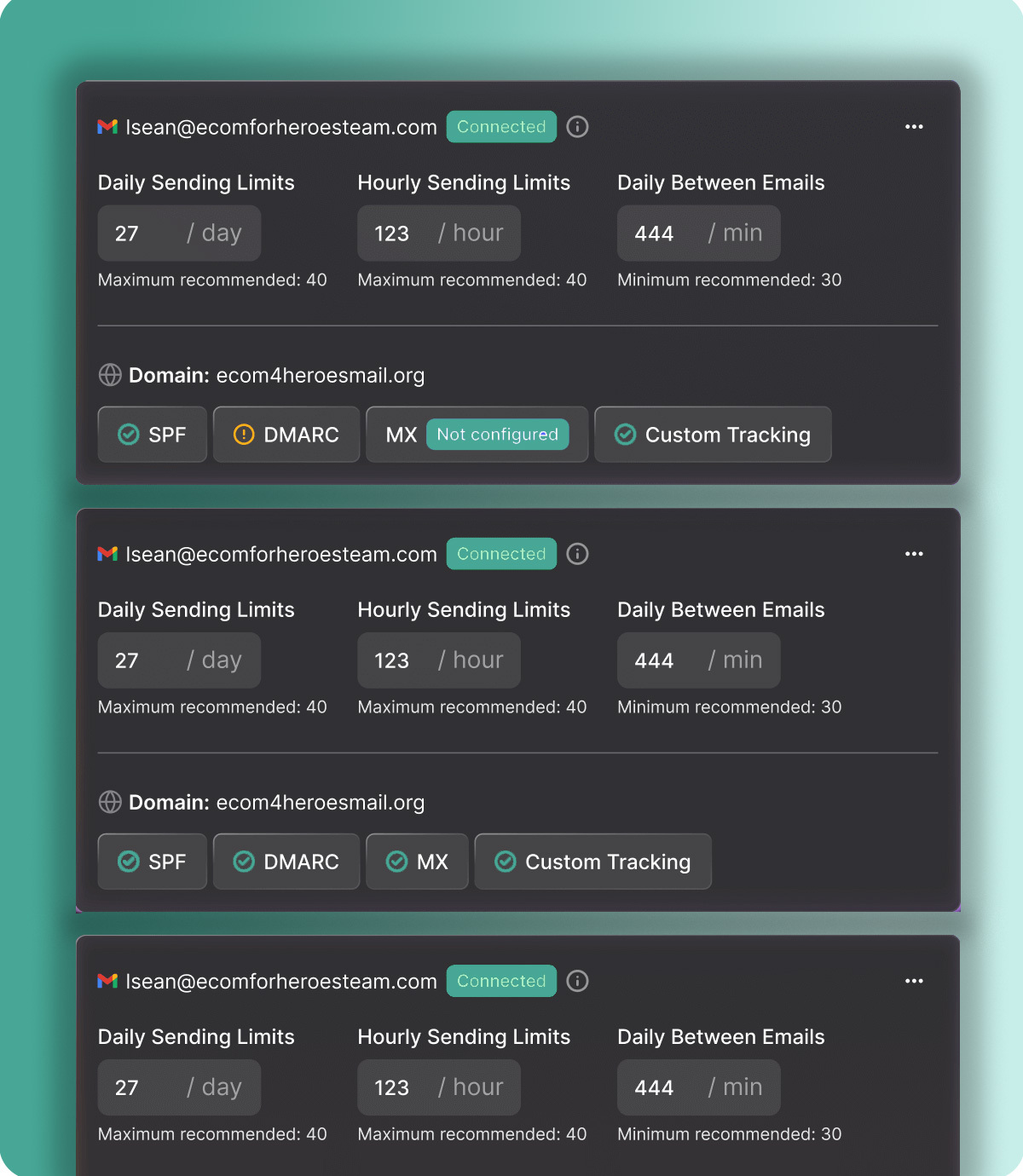The image size is (1023, 1176).
Task: Click lsean@ecomforheroesteam.com email in the top card
Action: (x=281, y=127)
